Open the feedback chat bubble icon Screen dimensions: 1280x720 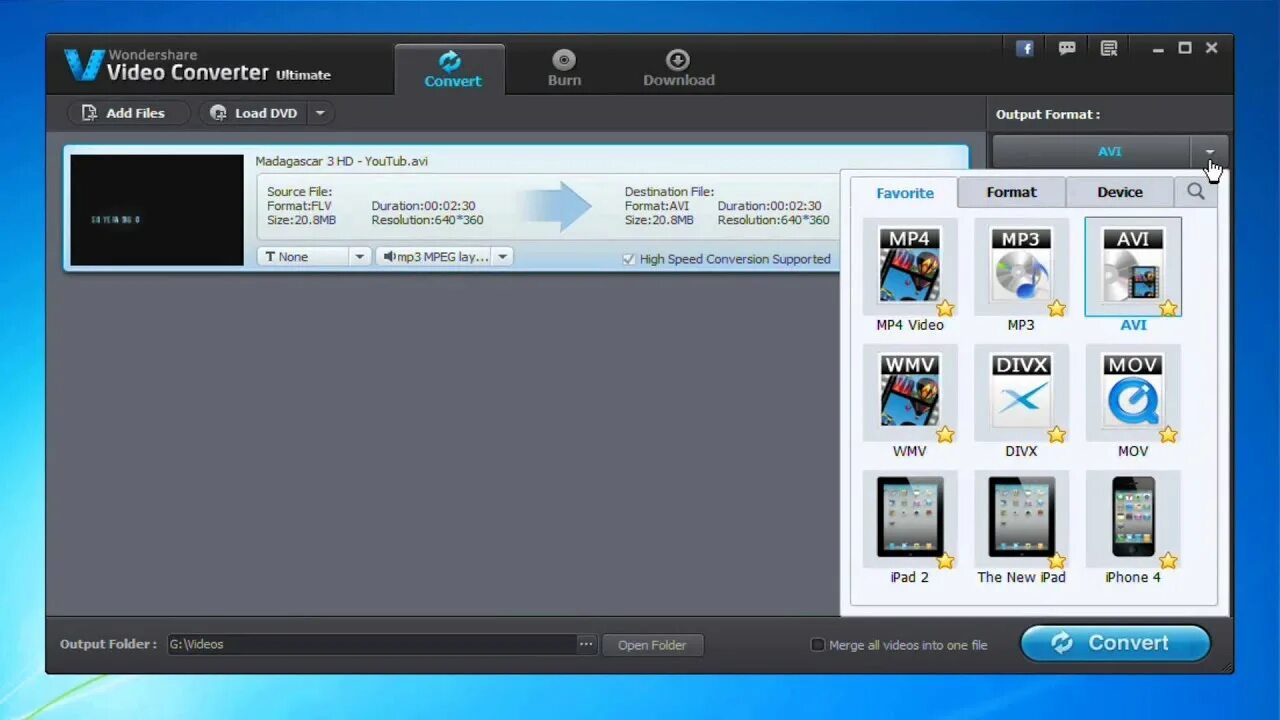coord(1067,48)
